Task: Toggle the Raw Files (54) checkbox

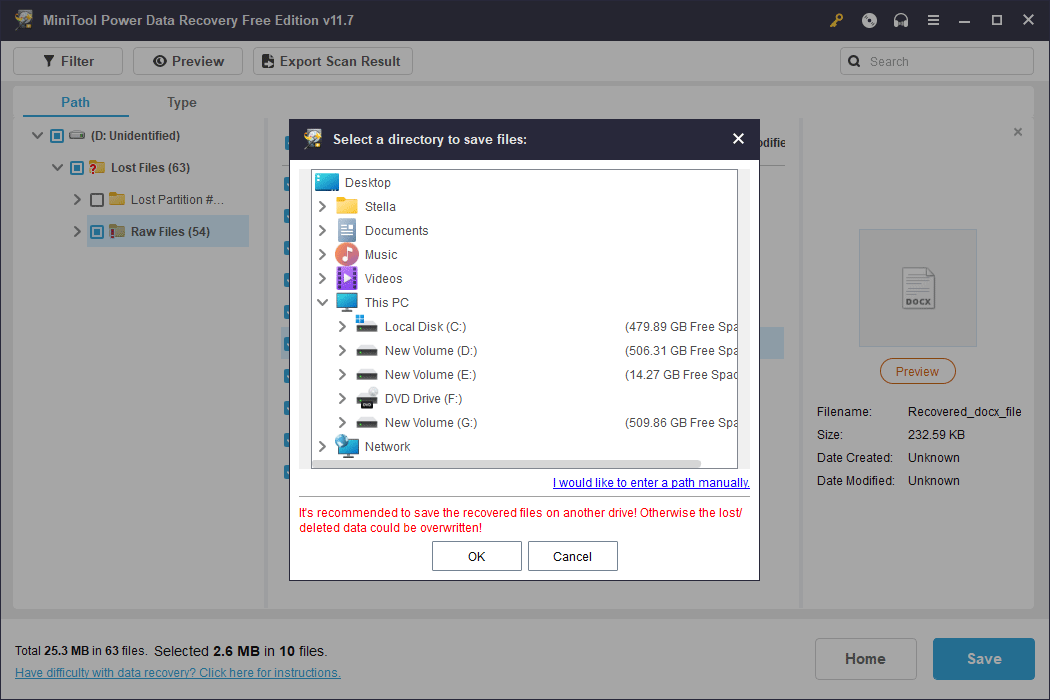Action: click(x=97, y=232)
